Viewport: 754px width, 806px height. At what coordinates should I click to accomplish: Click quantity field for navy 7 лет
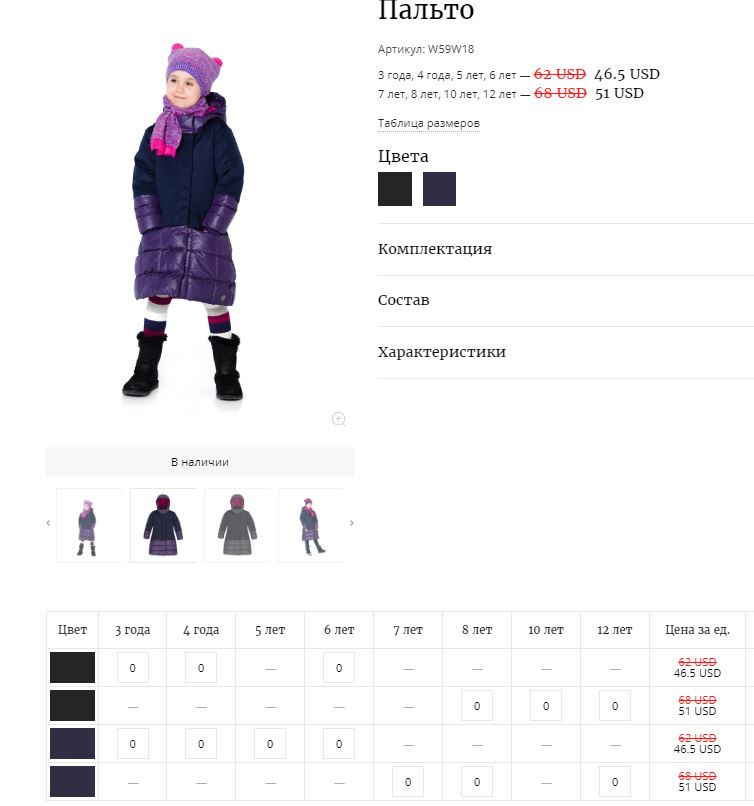(408, 782)
